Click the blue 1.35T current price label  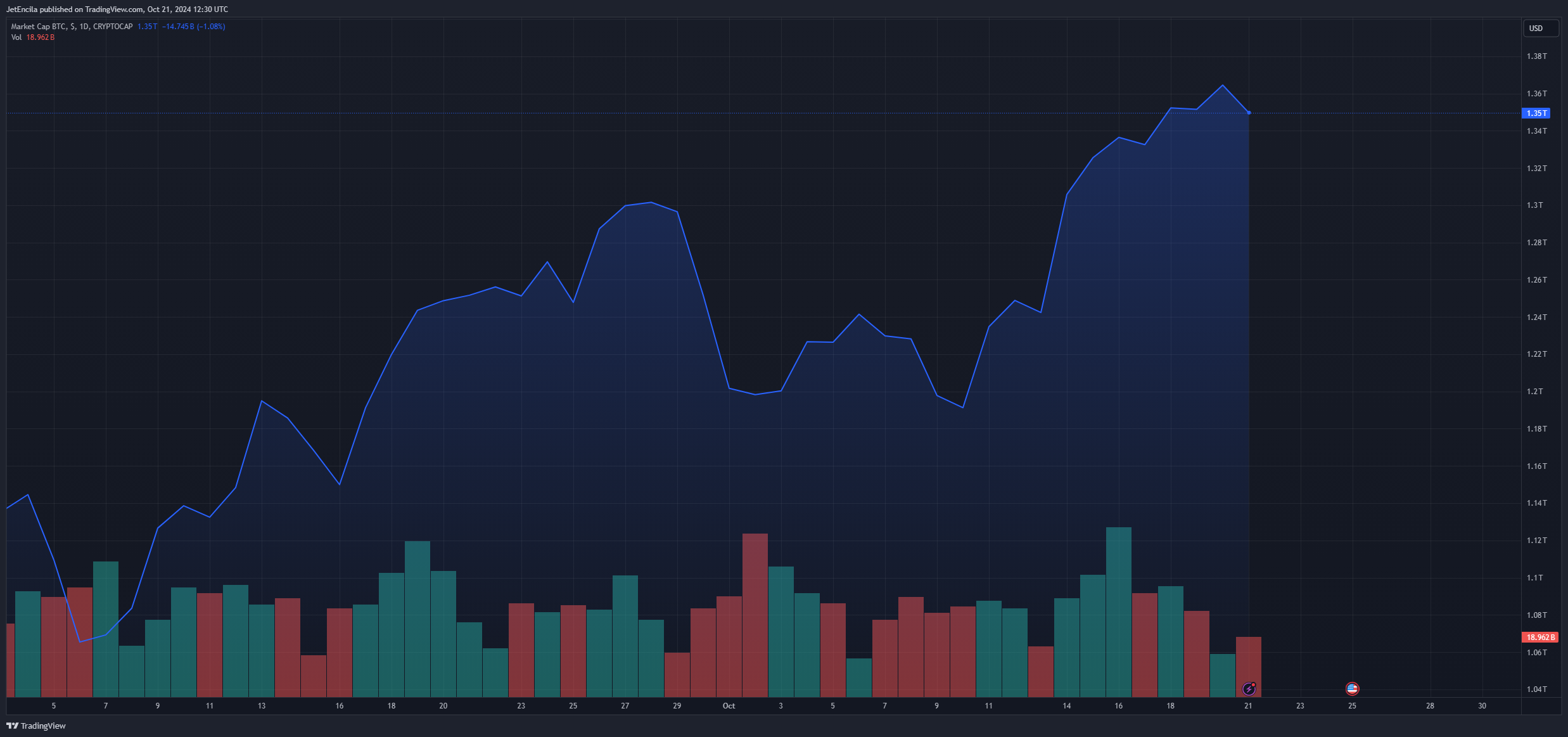(1536, 113)
